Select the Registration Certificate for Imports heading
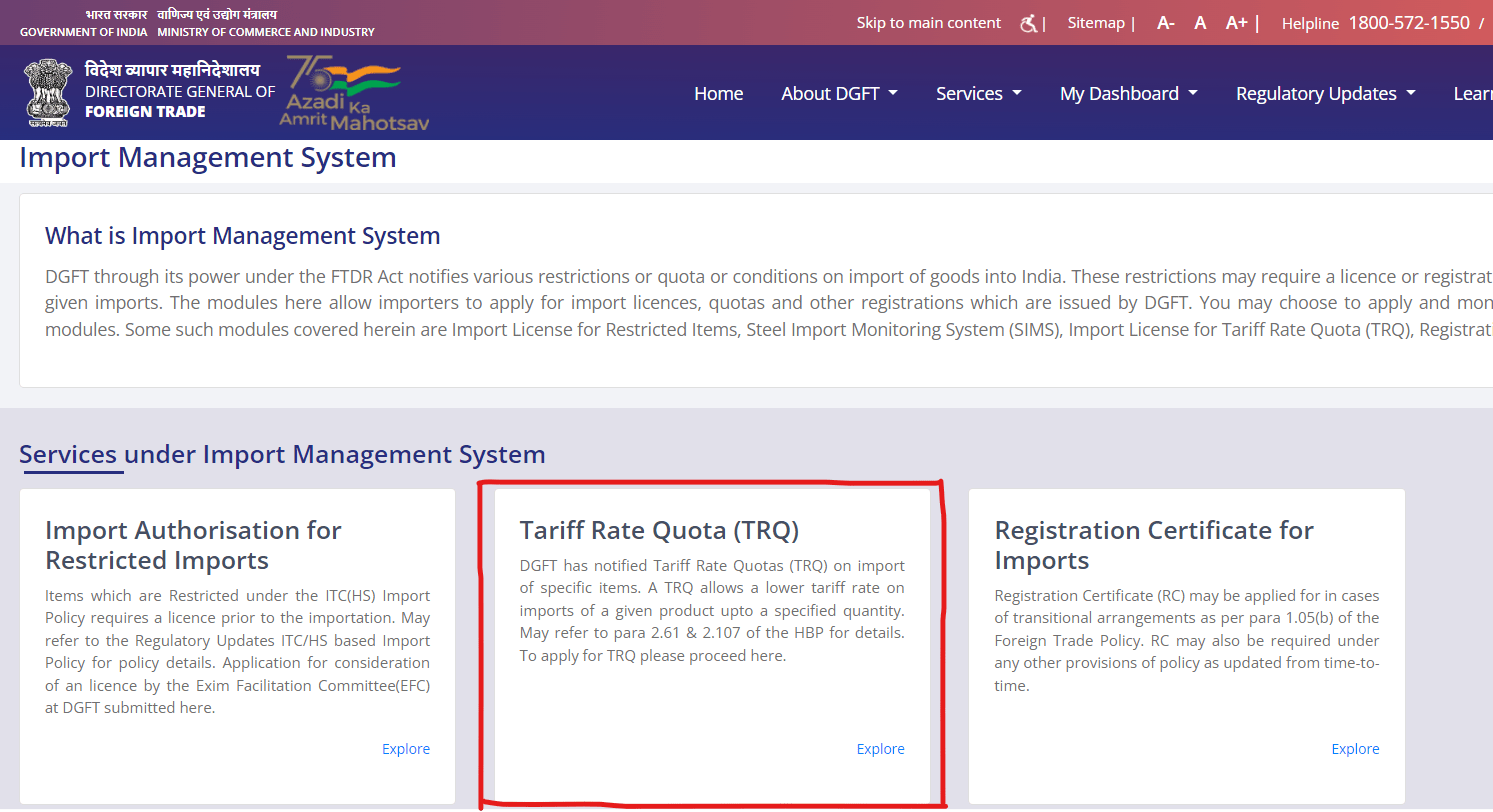 pyautogui.click(x=1154, y=545)
